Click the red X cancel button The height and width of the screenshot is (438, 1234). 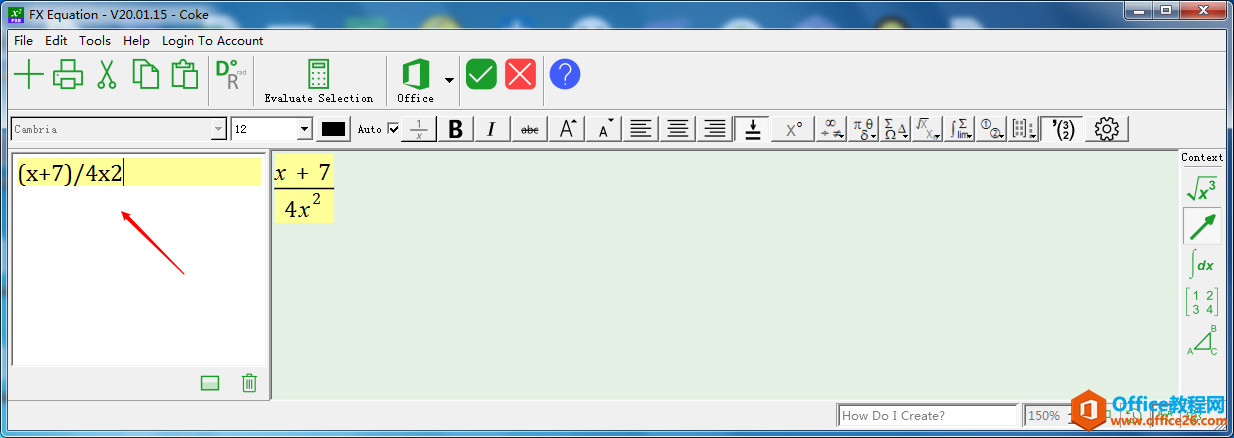tap(520, 74)
